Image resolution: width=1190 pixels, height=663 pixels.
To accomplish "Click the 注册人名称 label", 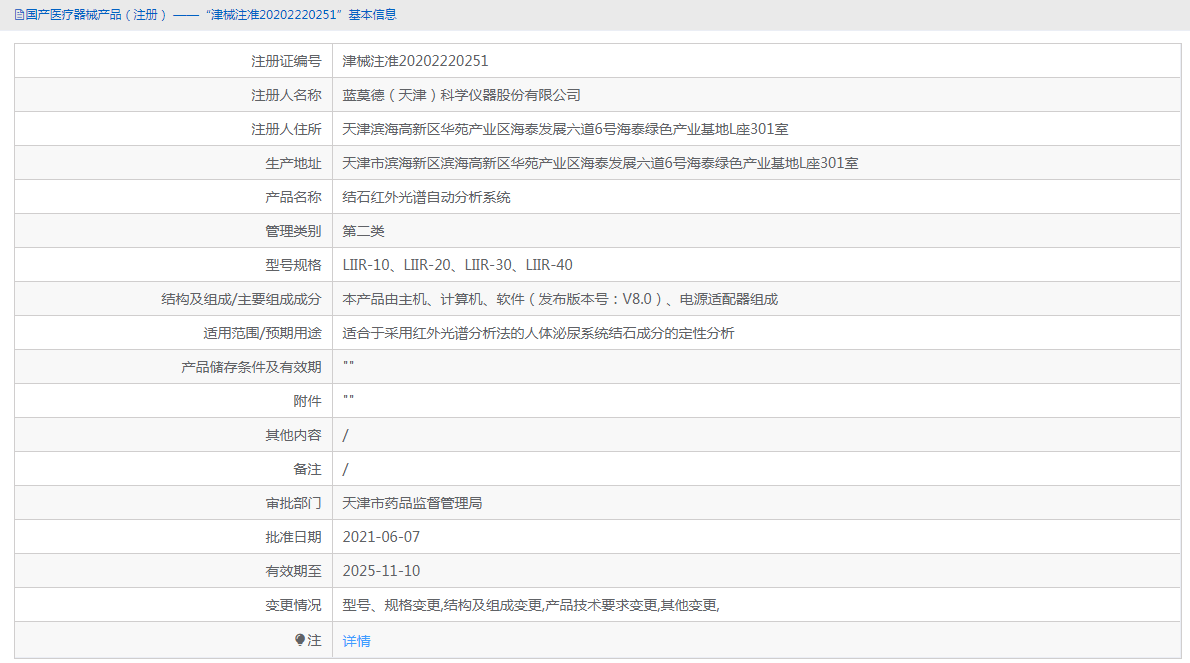I will click(286, 95).
